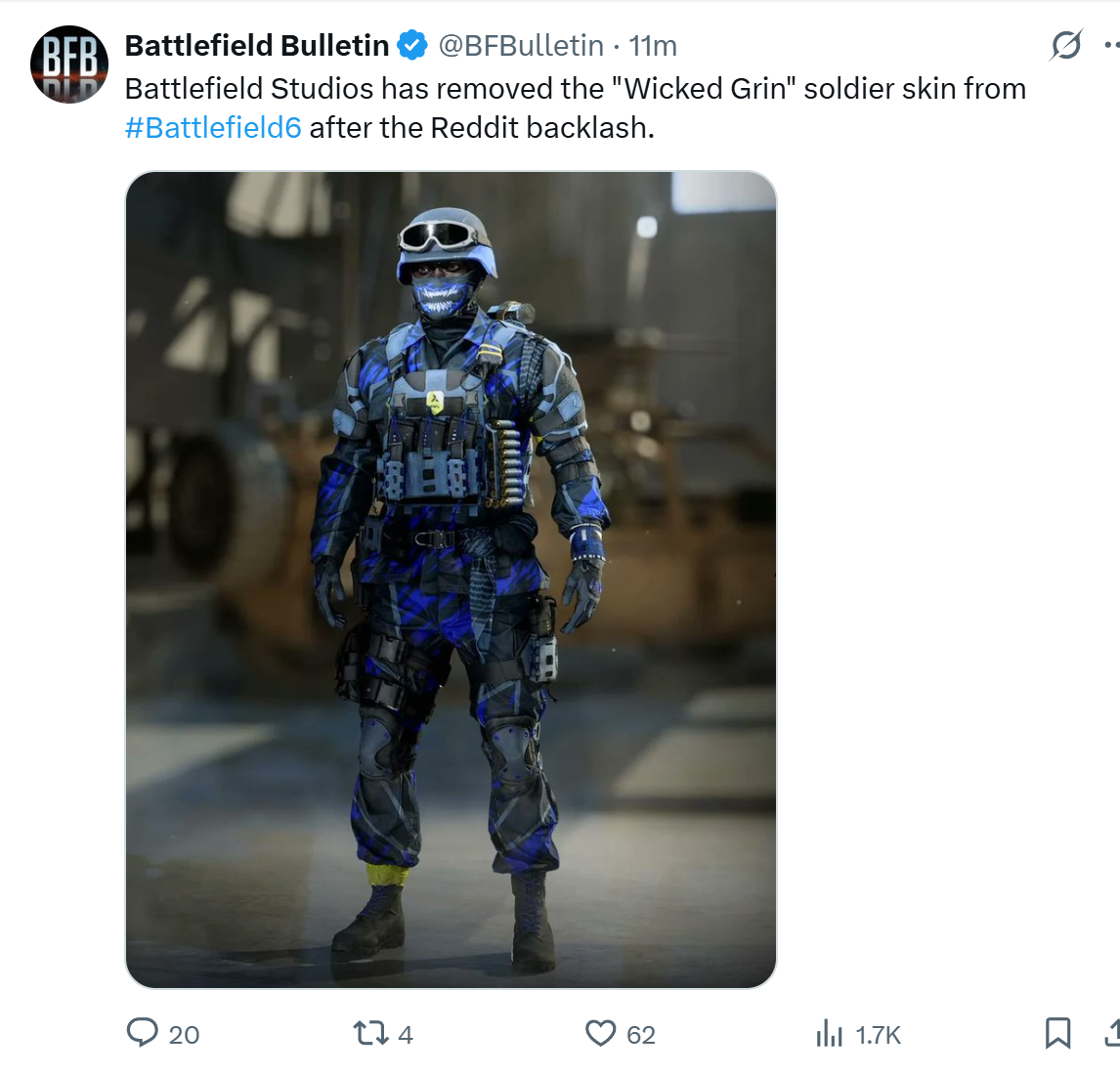Click the 11m post timestamp
1120x1074 pixels.
(652, 46)
